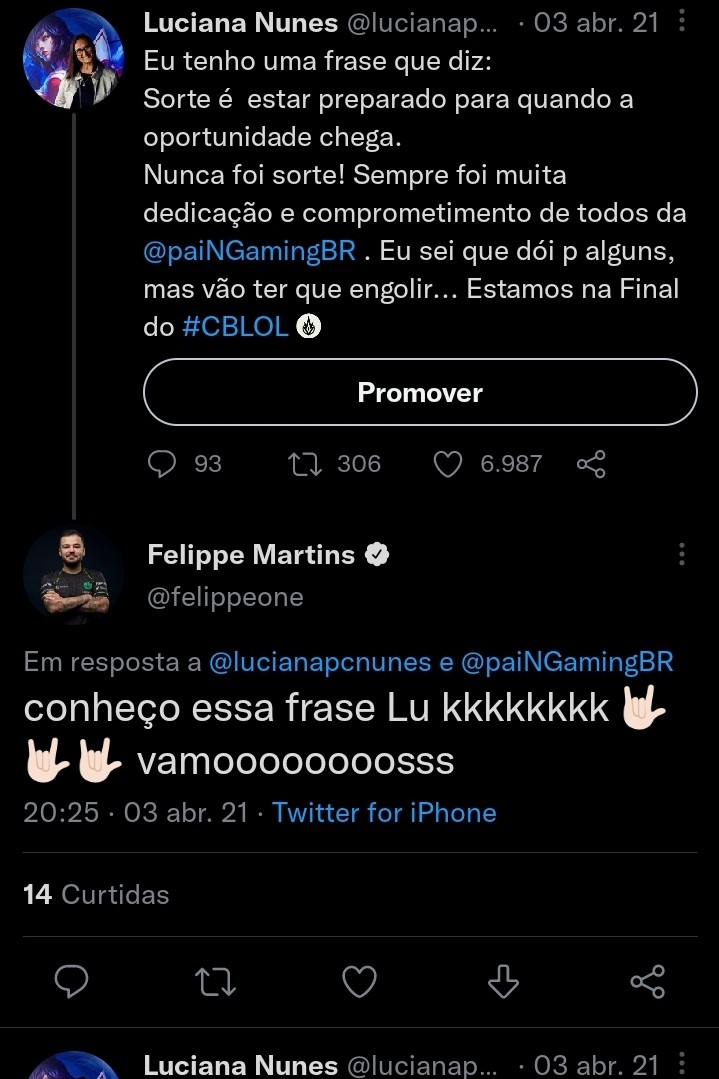Tap the download arrow icon on Felippe's reply
The height and width of the screenshot is (1079, 719).
coord(503,982)
